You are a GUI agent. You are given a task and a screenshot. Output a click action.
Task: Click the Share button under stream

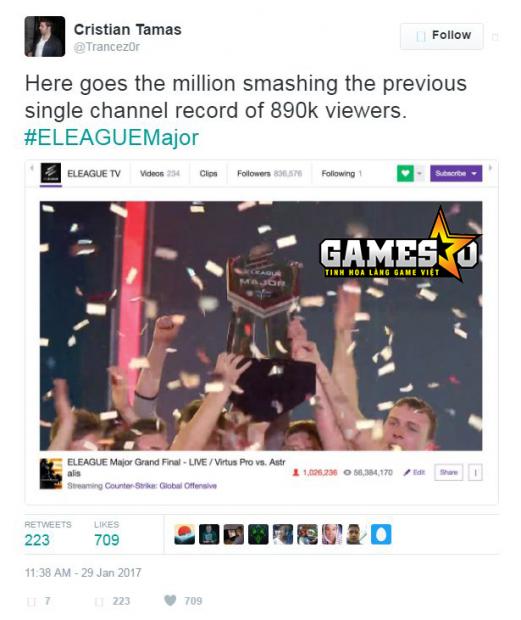[x=449, y=473]
